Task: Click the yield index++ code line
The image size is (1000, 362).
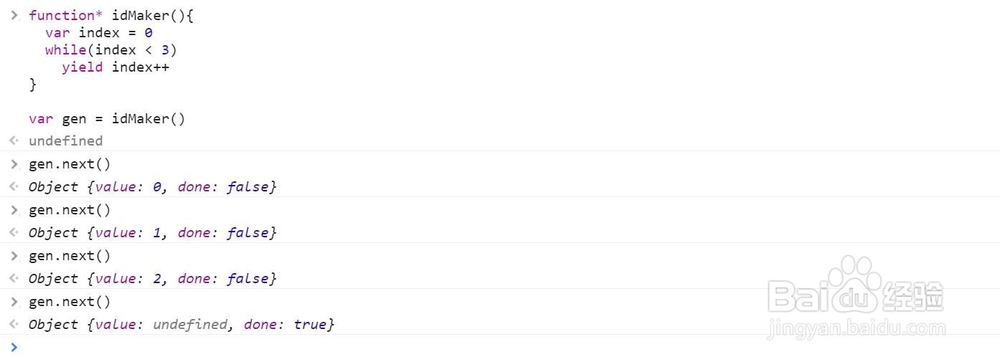Action: 115,68
